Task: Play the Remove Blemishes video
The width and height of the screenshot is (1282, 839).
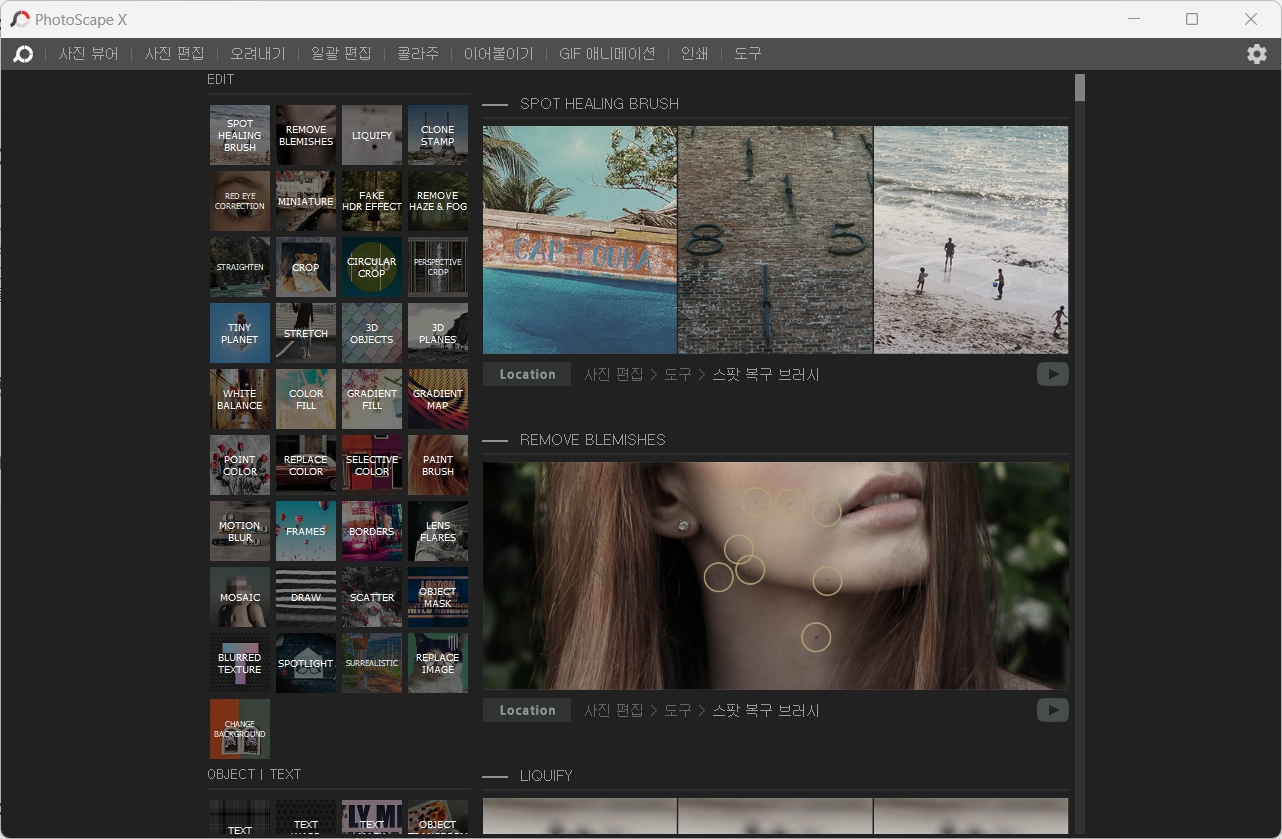Action: 1052,710
